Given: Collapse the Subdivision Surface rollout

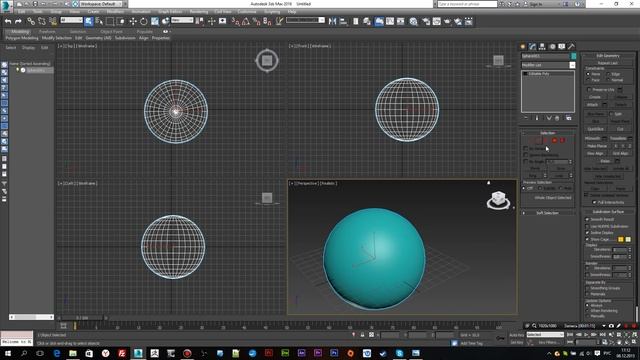Looking at the screenshot, I should [608, 211].
